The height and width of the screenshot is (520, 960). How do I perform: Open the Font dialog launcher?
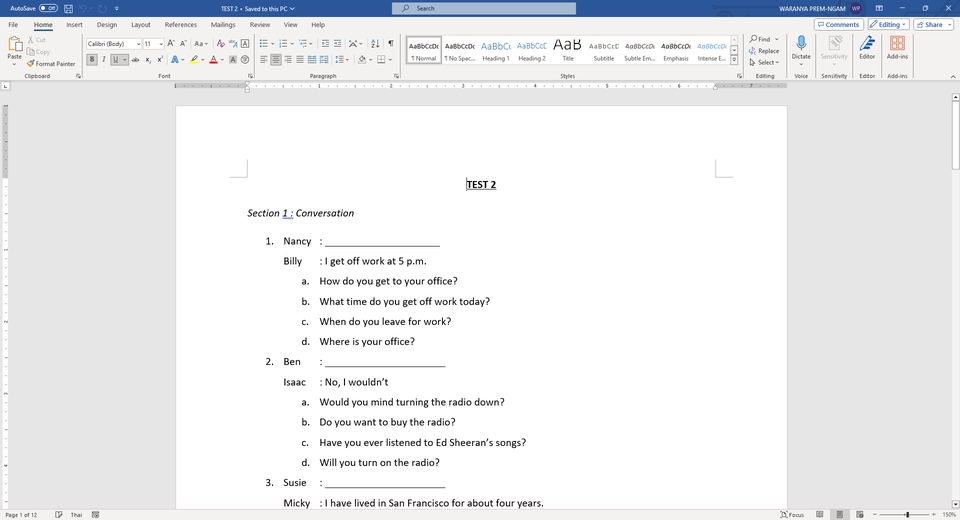pyautogui.click(x=250, y=76)
